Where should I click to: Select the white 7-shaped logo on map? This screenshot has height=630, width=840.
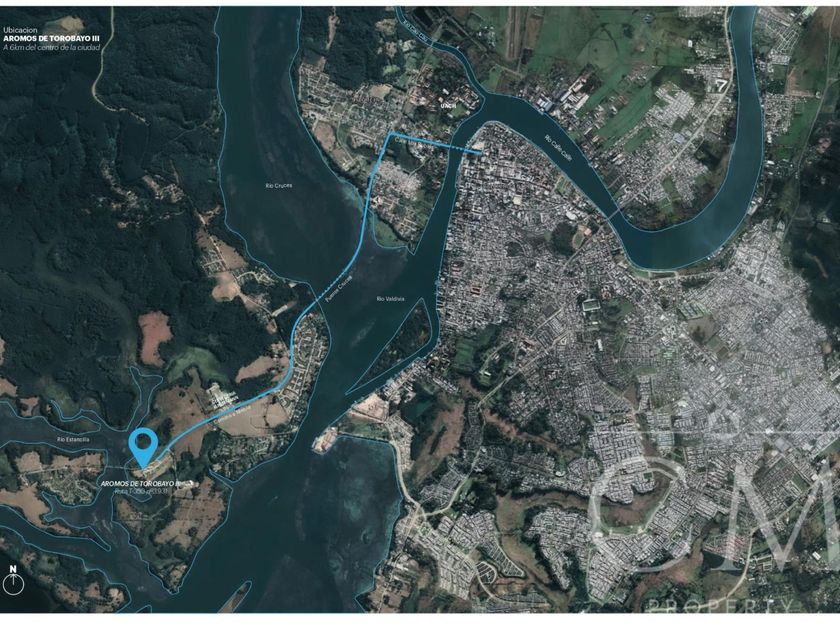pos(722,85)
